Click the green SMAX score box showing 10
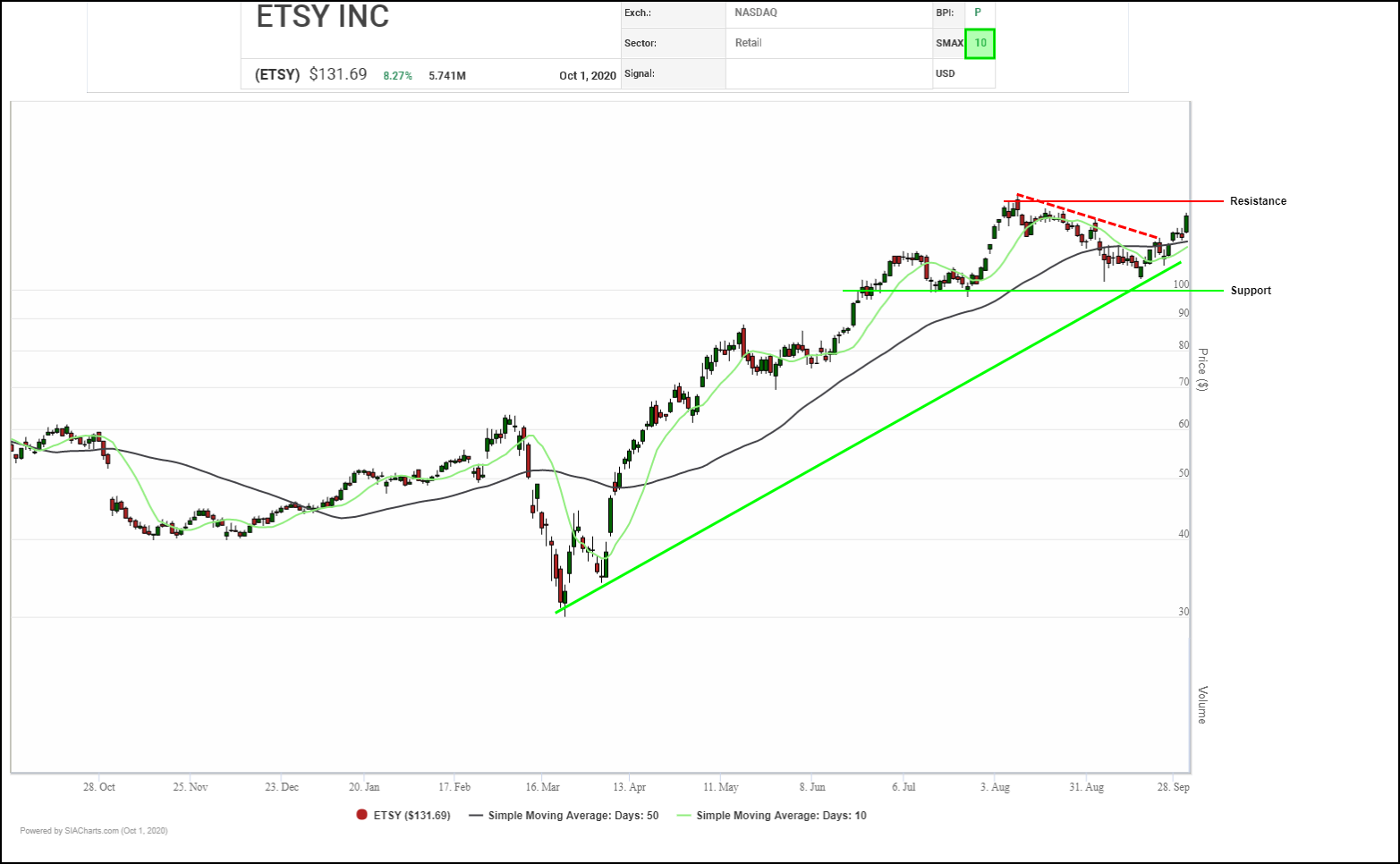 [x=980, y=43]
